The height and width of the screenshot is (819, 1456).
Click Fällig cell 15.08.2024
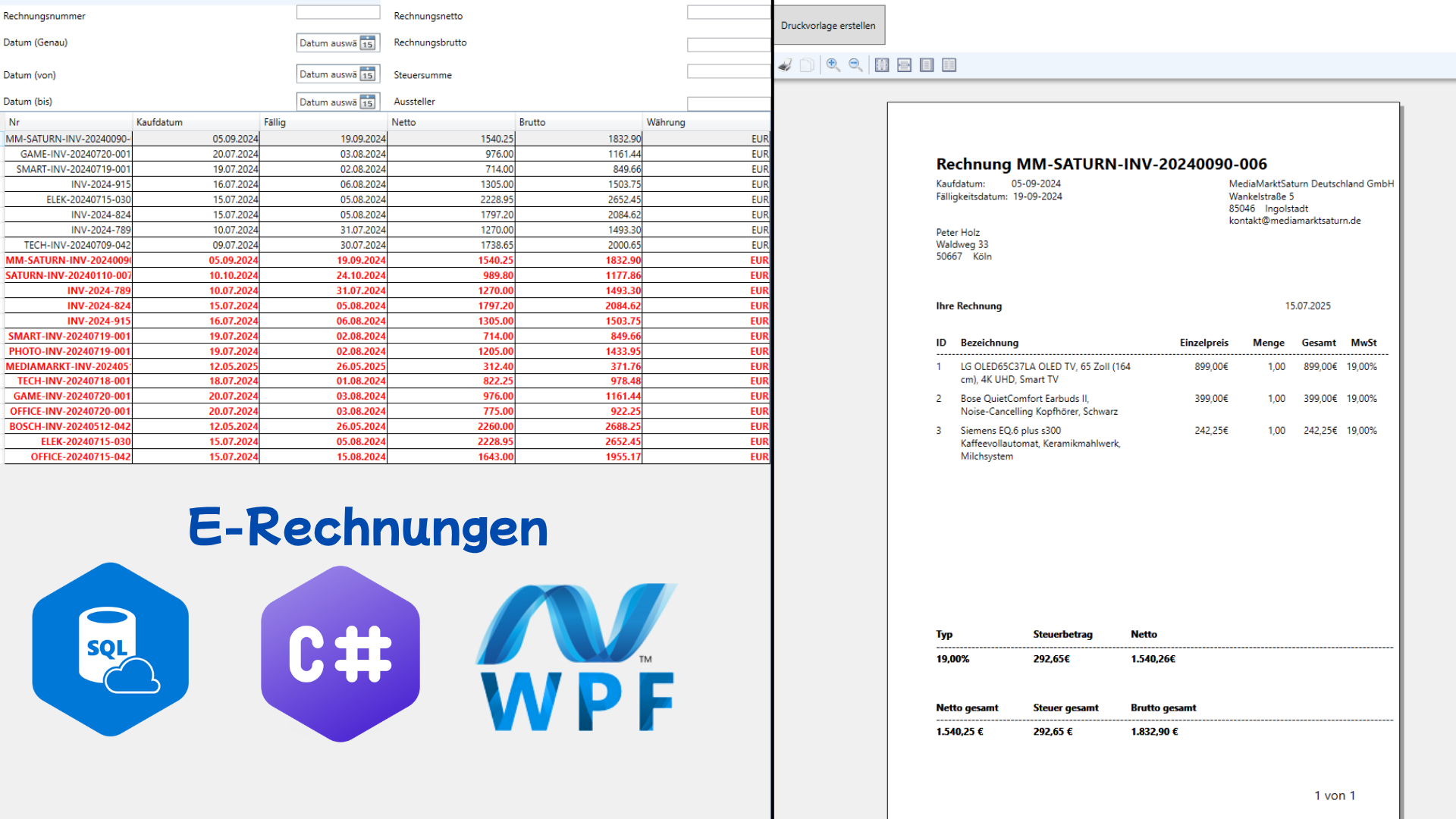pos(323,457)
